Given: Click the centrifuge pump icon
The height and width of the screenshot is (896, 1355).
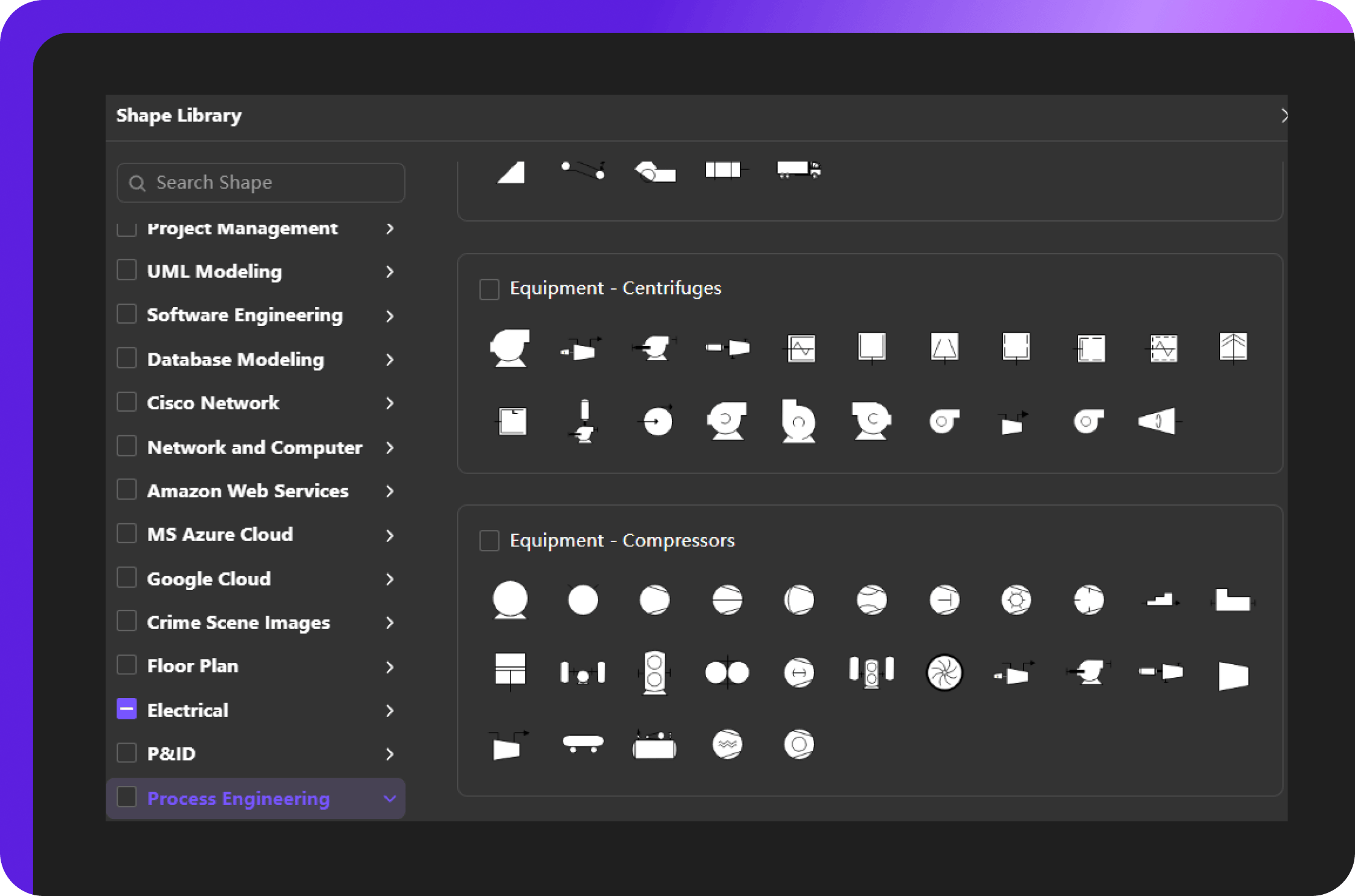Looking at the screenshot, I should pos(727,419).
